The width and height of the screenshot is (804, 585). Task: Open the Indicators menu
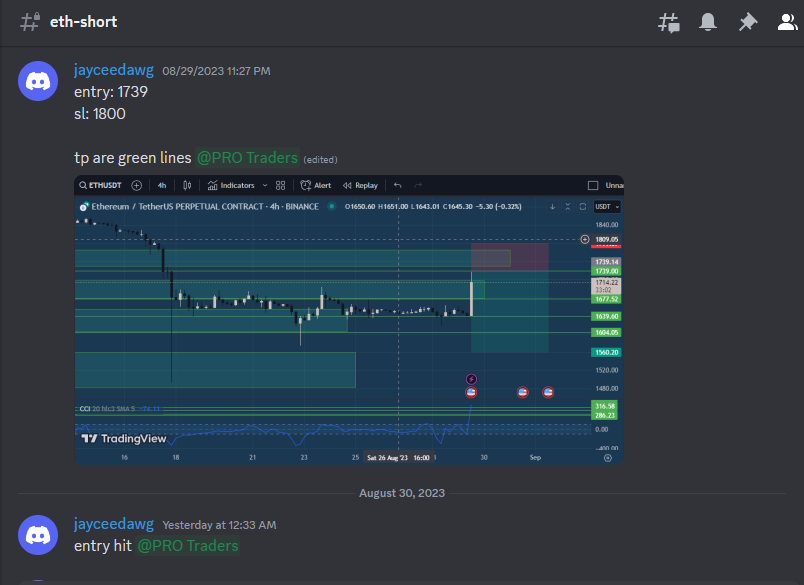tap(231, 186)
